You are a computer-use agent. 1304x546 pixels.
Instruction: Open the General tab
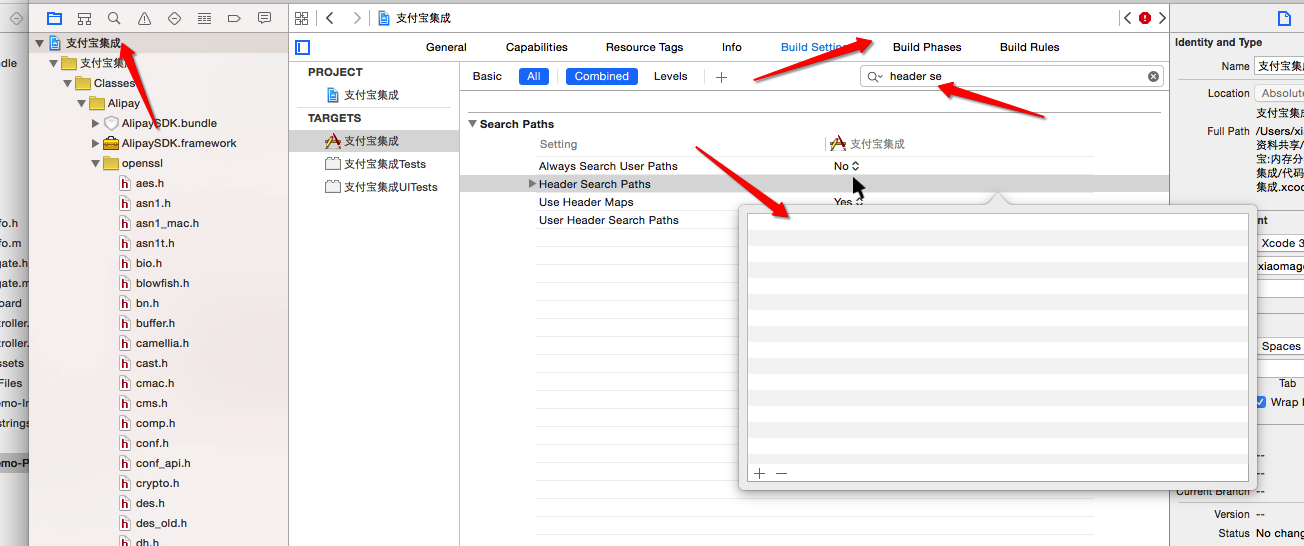tap(446, 47)
